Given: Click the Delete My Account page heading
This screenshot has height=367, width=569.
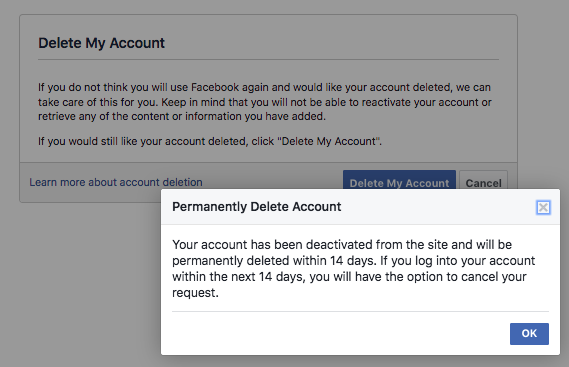Looking at the screenshot, I should point(101,43).
